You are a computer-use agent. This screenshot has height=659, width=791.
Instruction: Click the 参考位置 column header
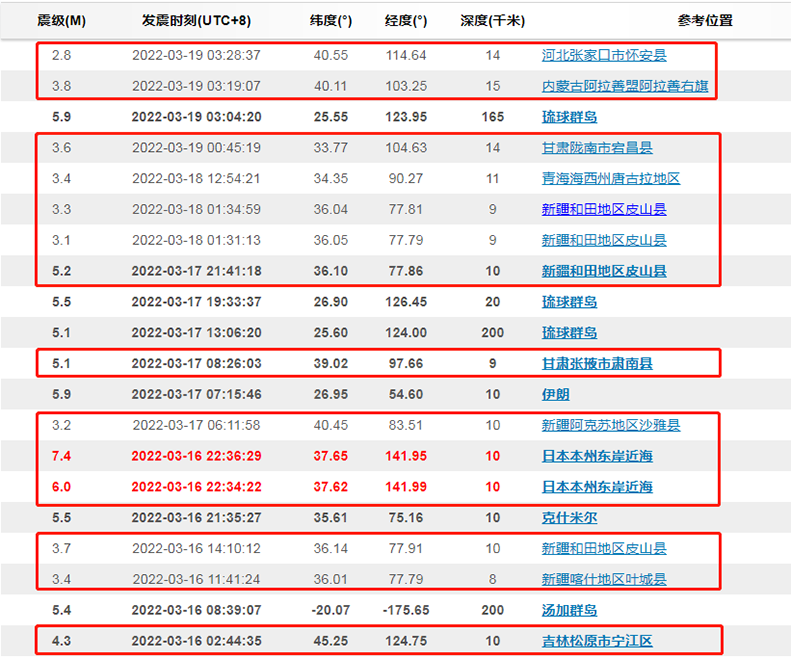(704, 20)
